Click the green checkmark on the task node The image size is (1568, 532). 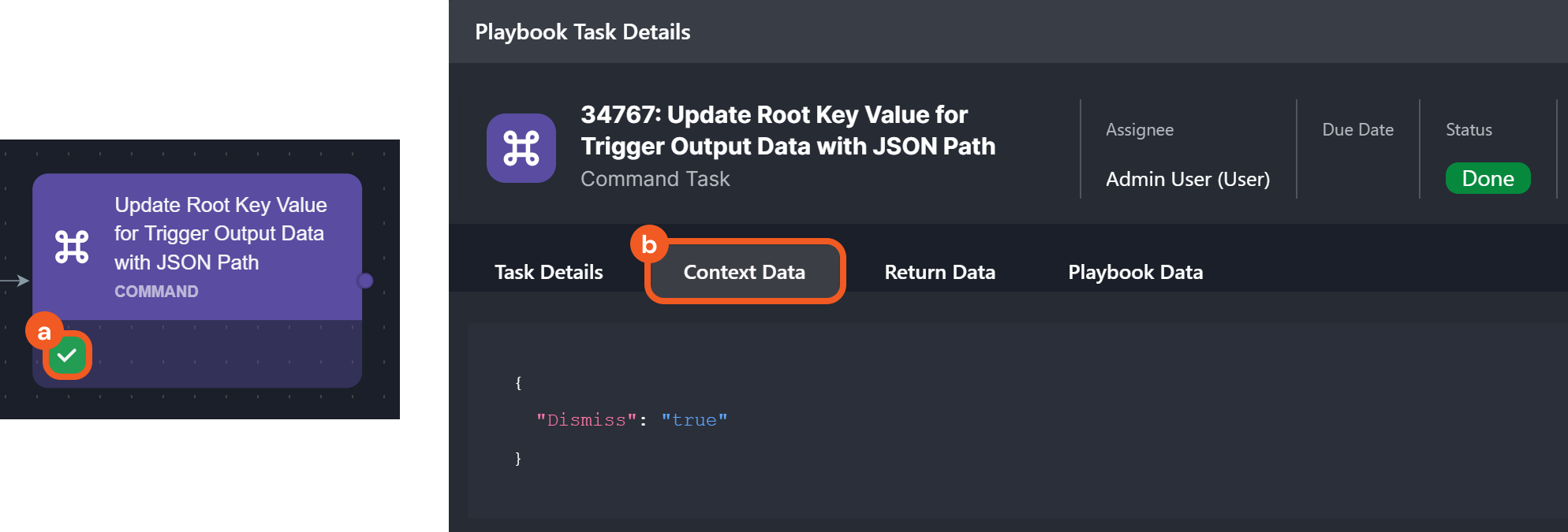(67, 355)
